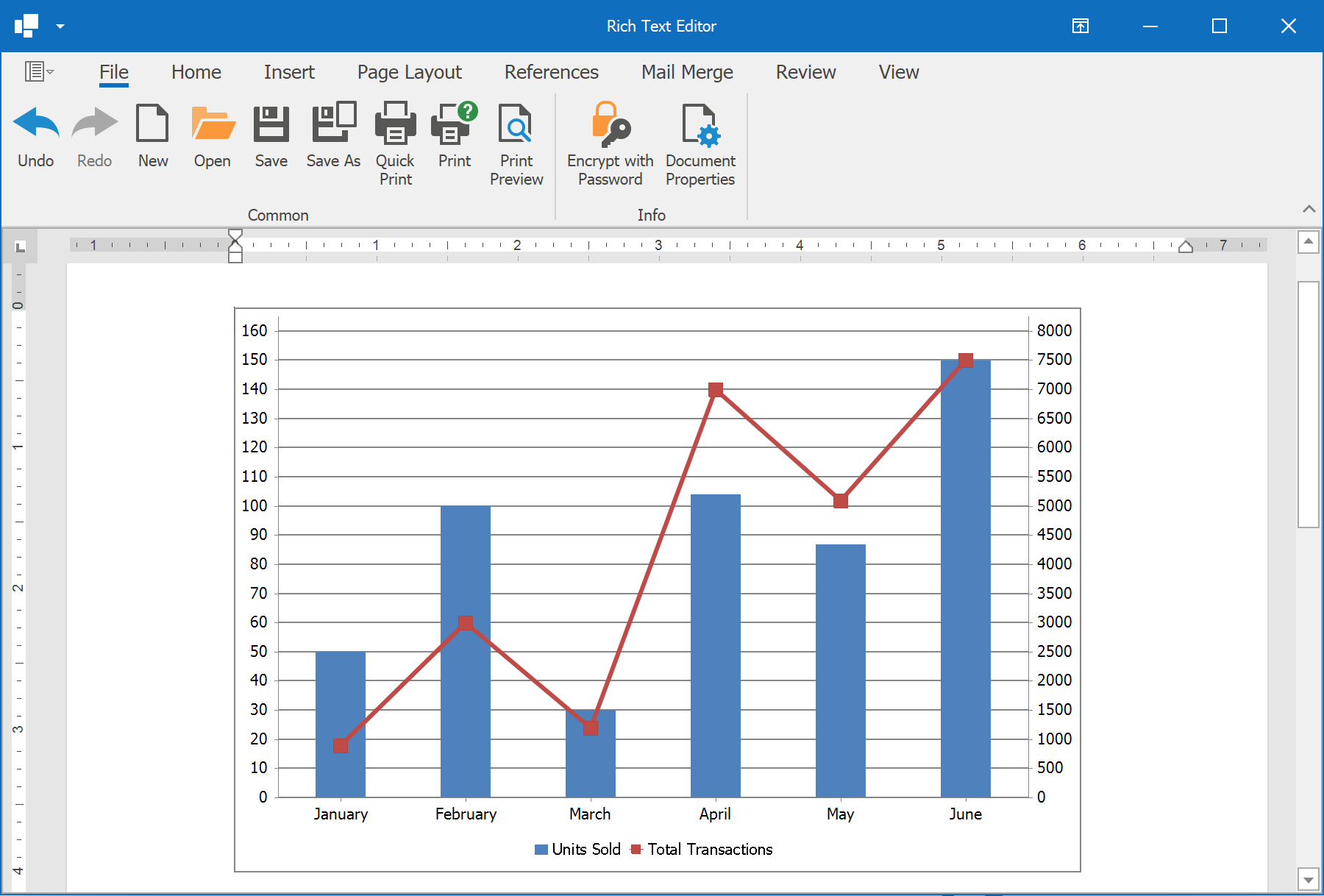Open Document Properties

pyautogui.click(x=700, y=124)
